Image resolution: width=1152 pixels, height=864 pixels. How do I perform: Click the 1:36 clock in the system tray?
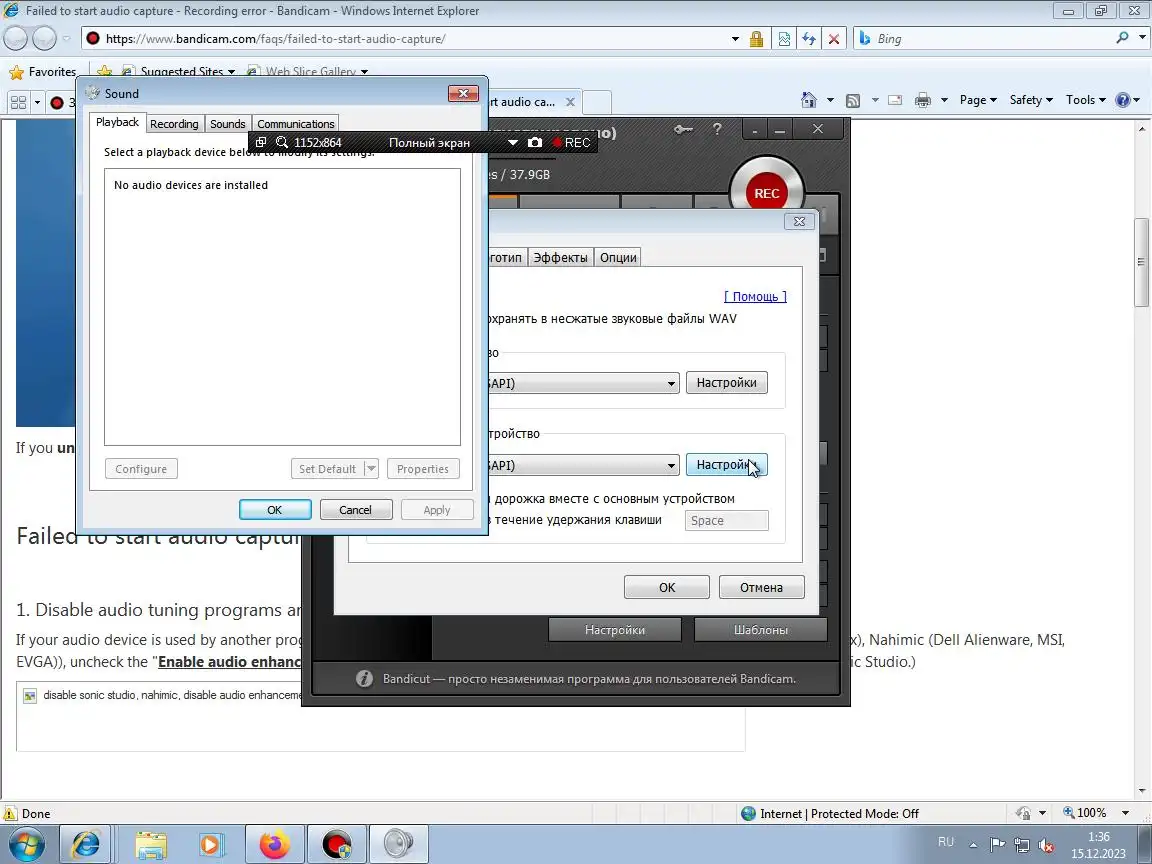[x=1098, y=837]
